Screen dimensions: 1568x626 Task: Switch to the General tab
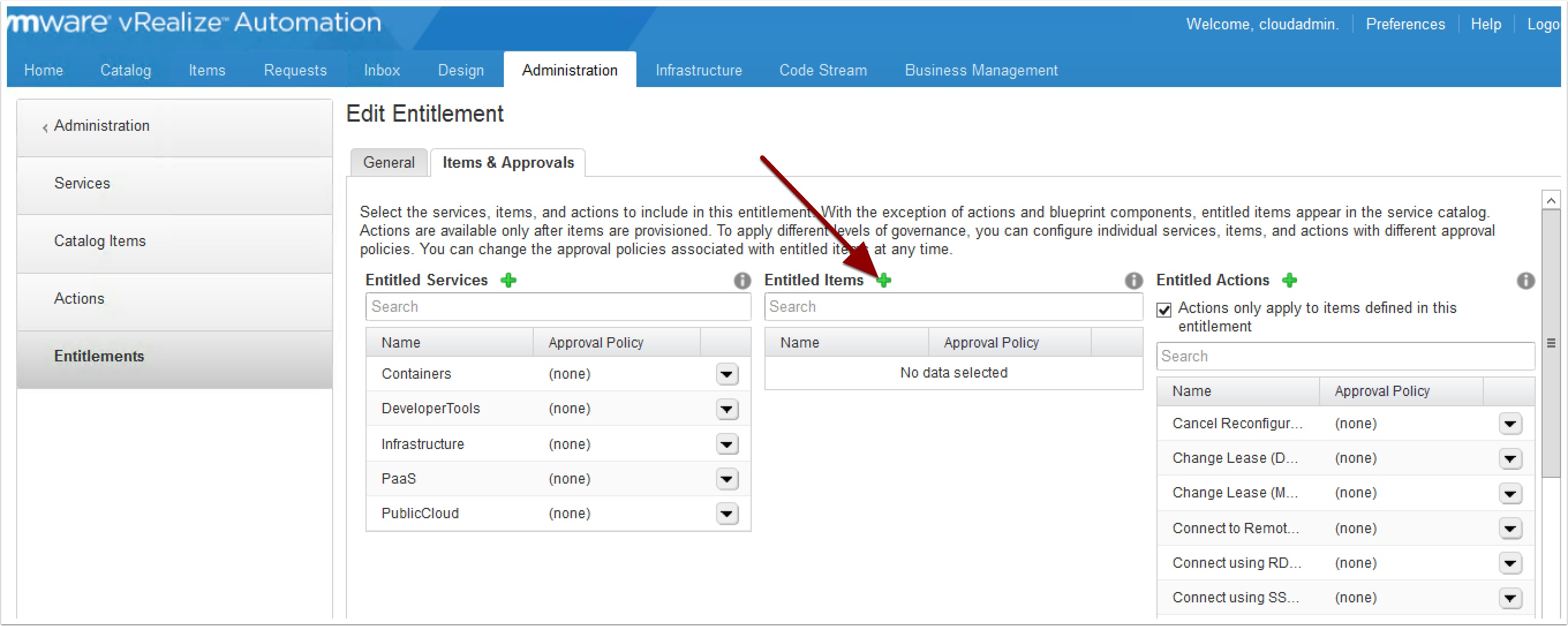click(x=389, y=163)
